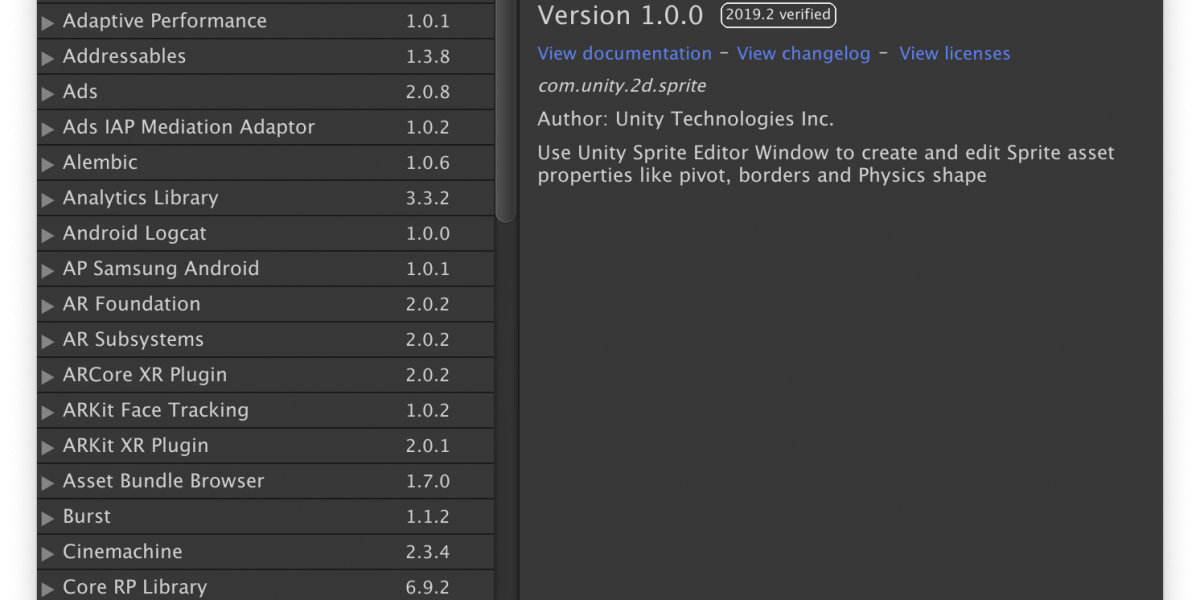Expand the Ads package arrow
The image size is (1200, 600).
click(47, 93)
